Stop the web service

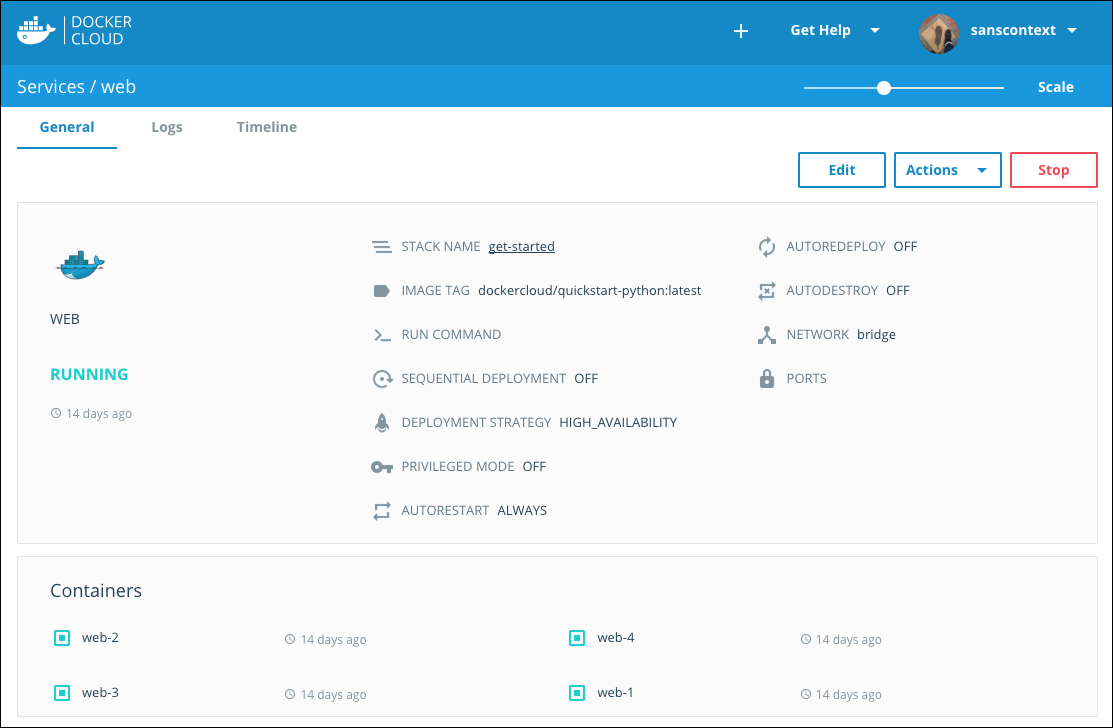pos(1053,170)
